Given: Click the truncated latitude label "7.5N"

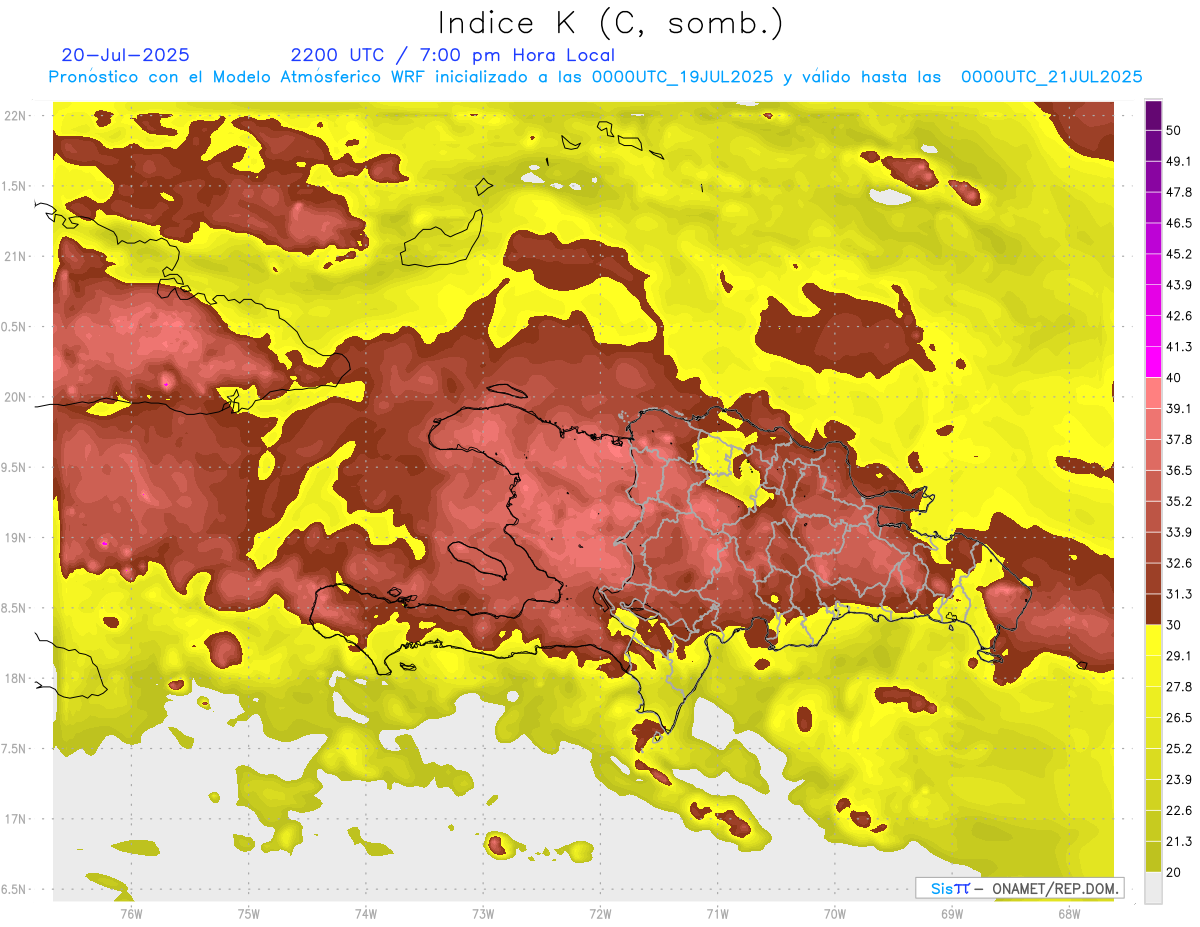Looking at the screenshot, I should (14, 749).
